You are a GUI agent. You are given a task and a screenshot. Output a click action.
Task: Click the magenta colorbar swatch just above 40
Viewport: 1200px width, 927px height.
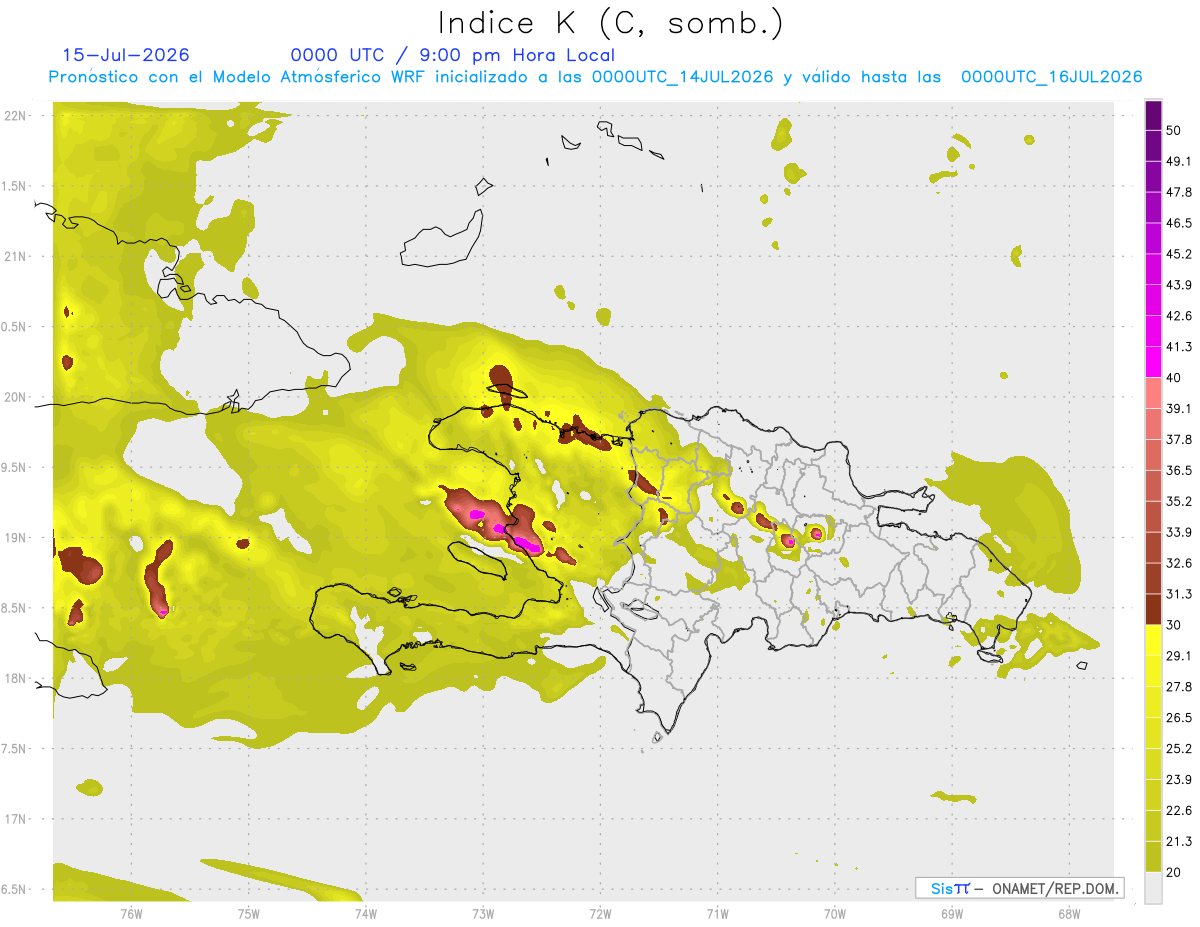(x=1153, y=362)
